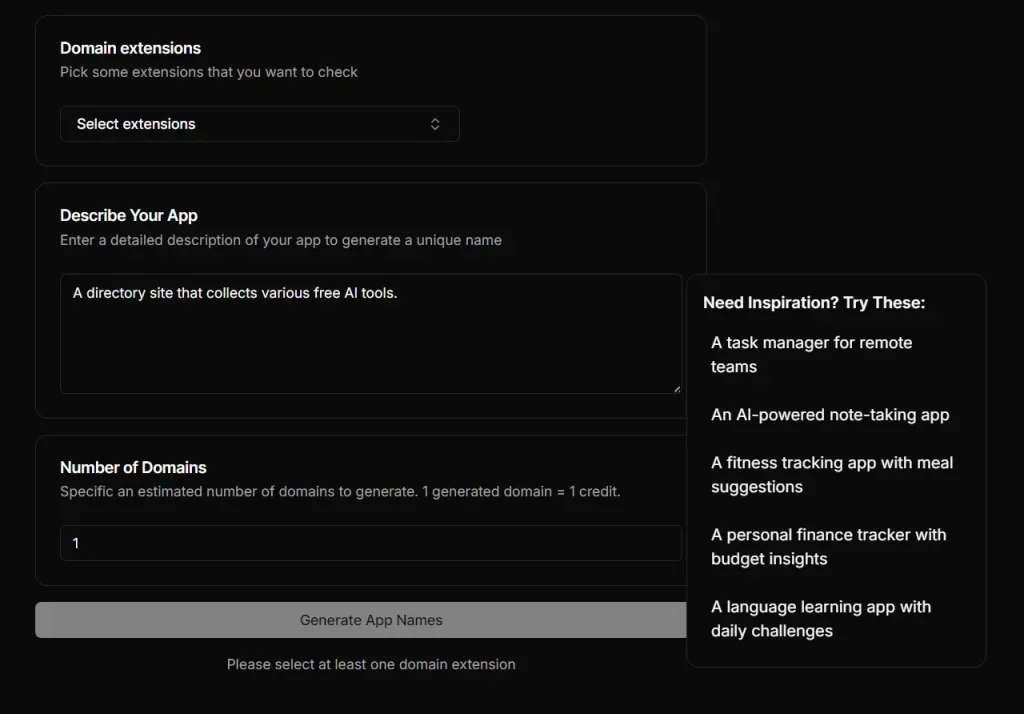Select the value 1 in domains input

pyautogui.click(x=75, y=543)
